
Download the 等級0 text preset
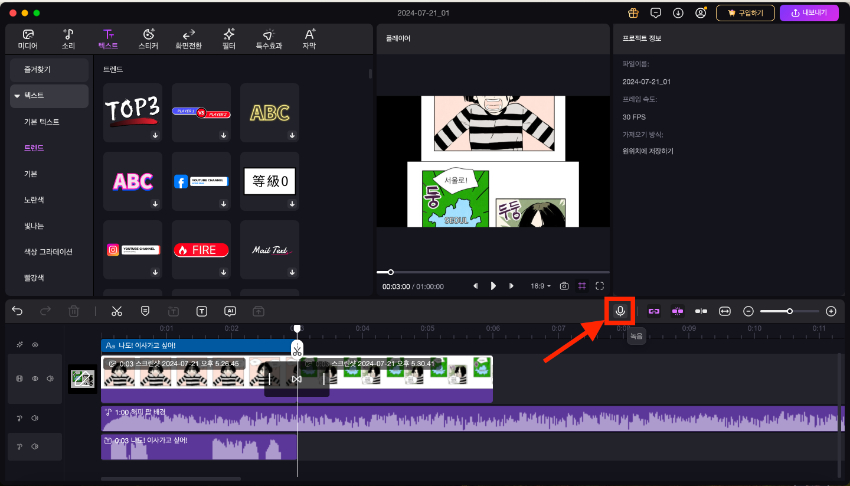292,204
